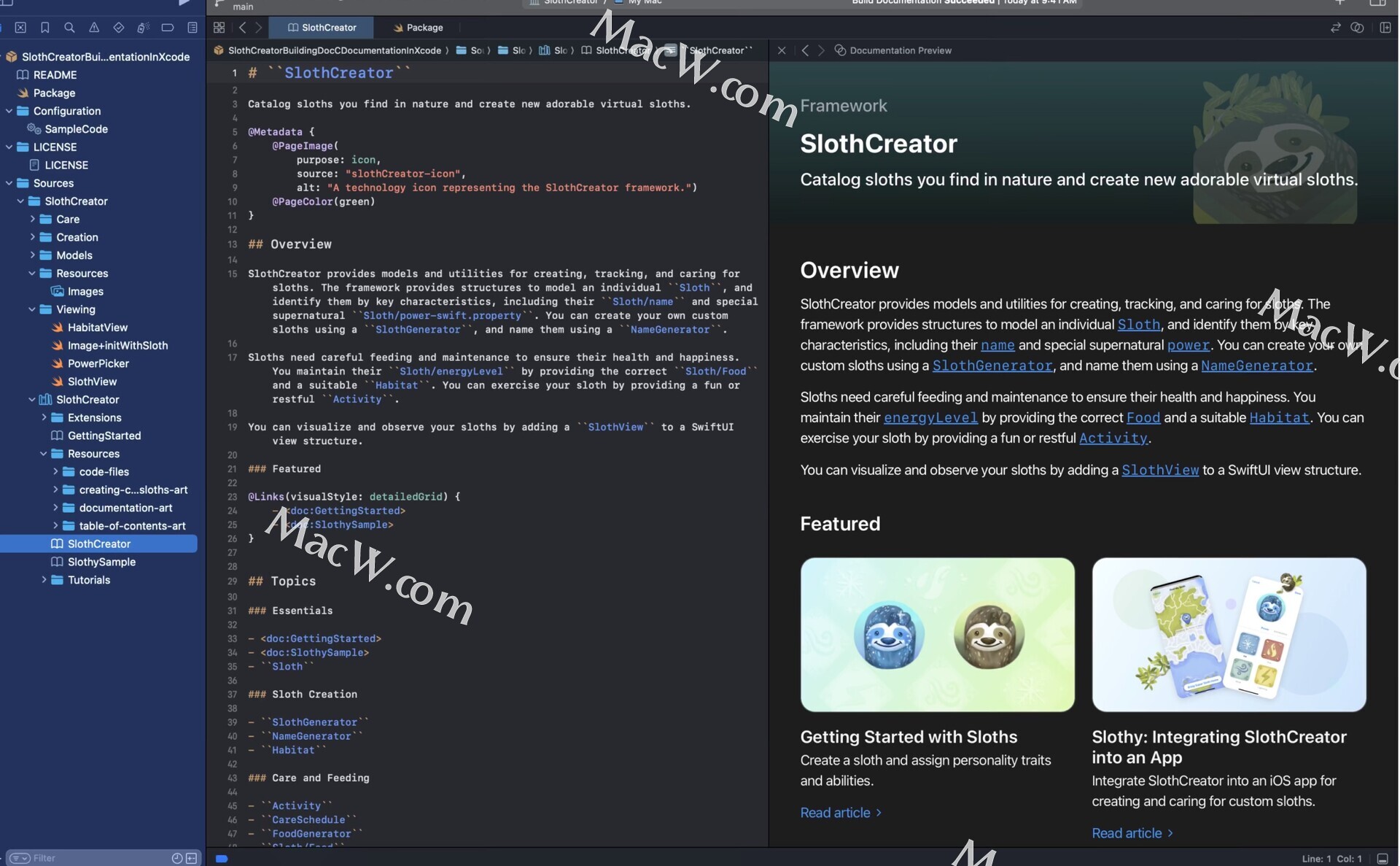Toggle source-control status filter icon
Screen dimensions: 1400x866
pos(191,859)
